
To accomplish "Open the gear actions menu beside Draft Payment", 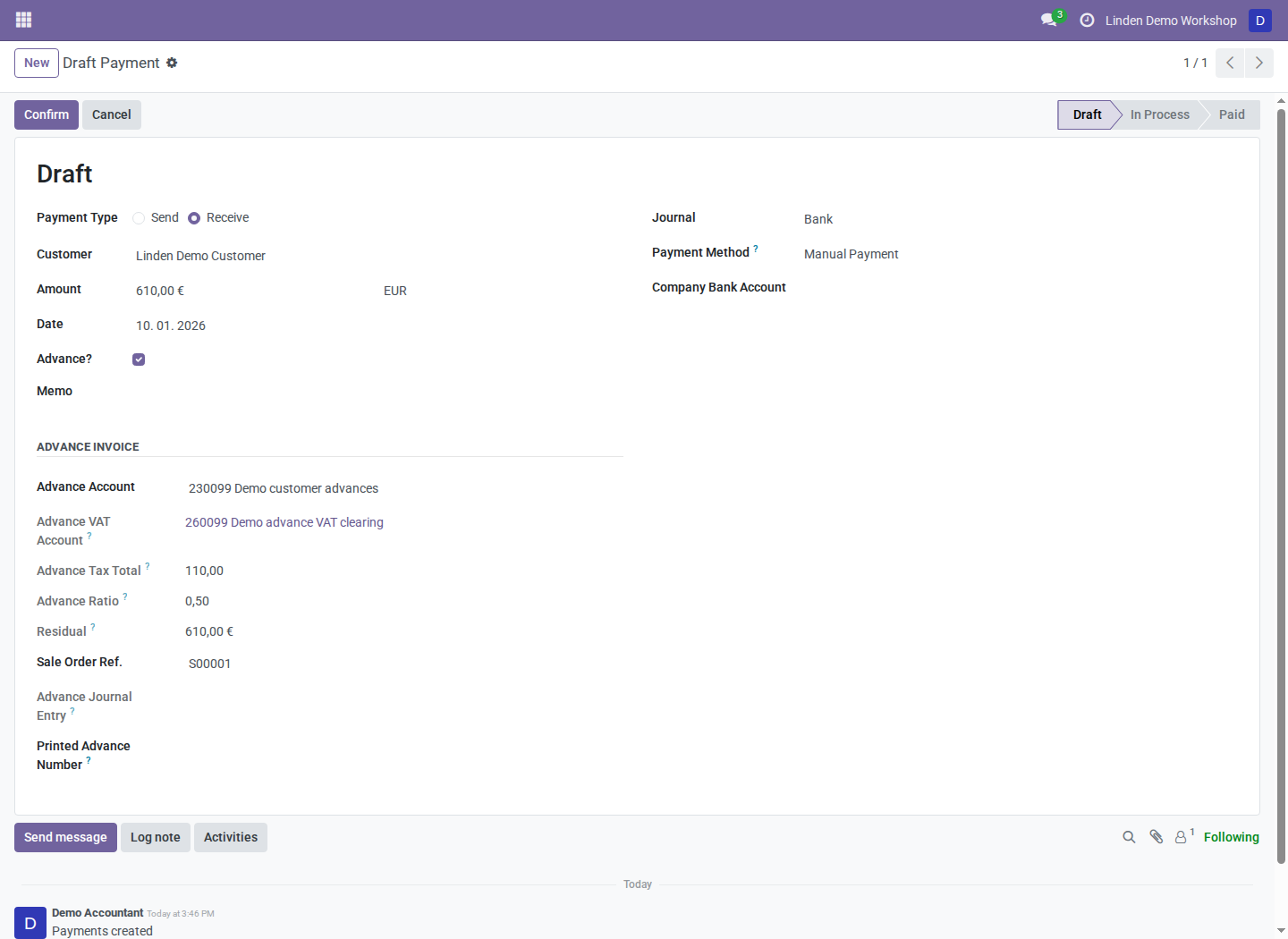I will coord(172,63).
